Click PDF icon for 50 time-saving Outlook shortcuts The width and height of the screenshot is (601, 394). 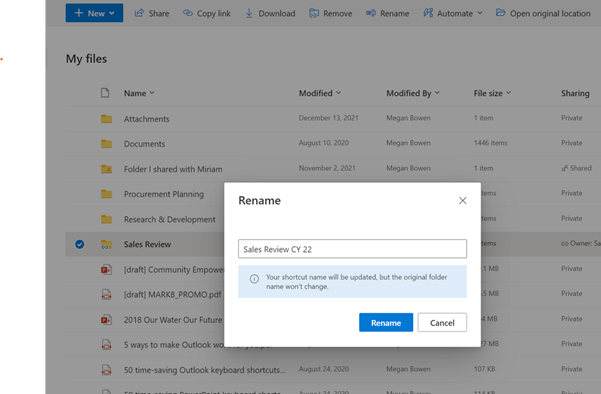107,370
